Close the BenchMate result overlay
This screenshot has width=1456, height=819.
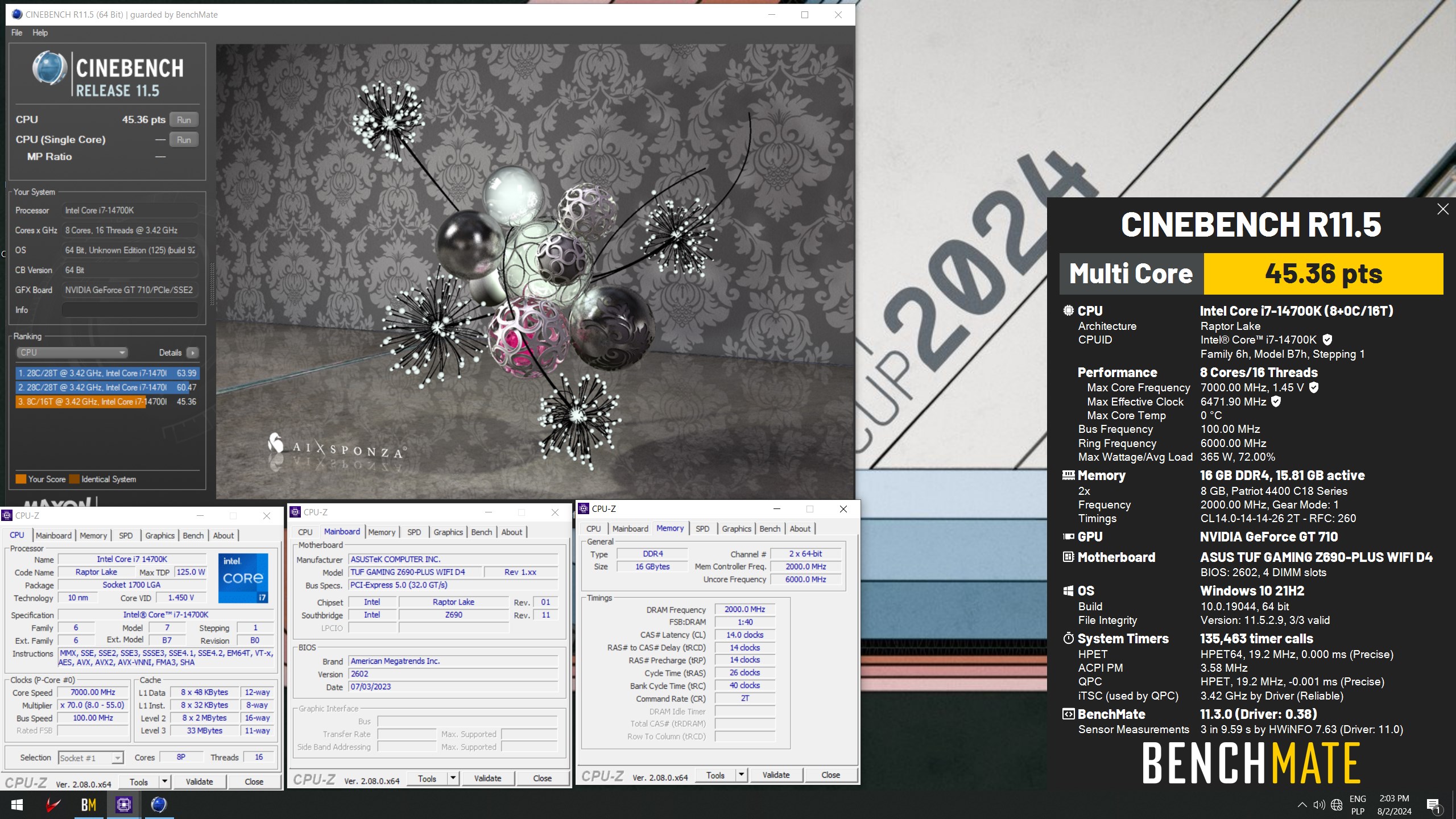[x=1442, y=209]
